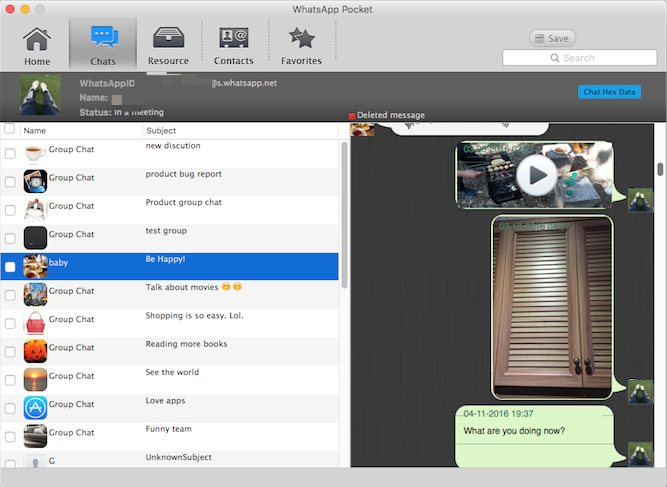Select the 'Reading more books' subject

click(186, 344)
